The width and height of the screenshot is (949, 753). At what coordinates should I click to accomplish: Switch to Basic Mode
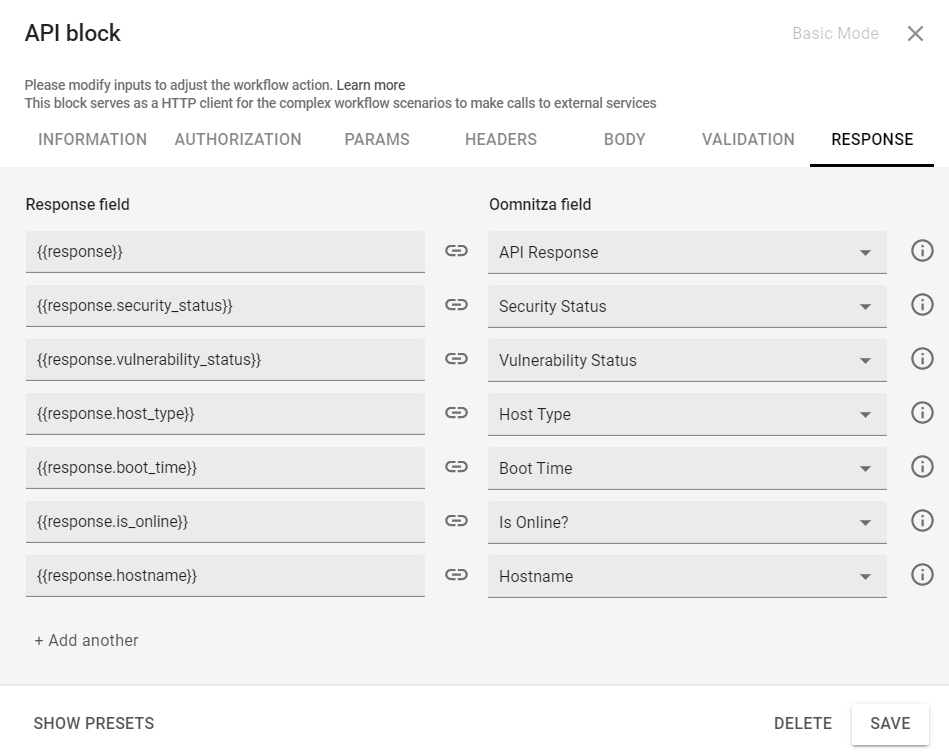click(835, 33)
